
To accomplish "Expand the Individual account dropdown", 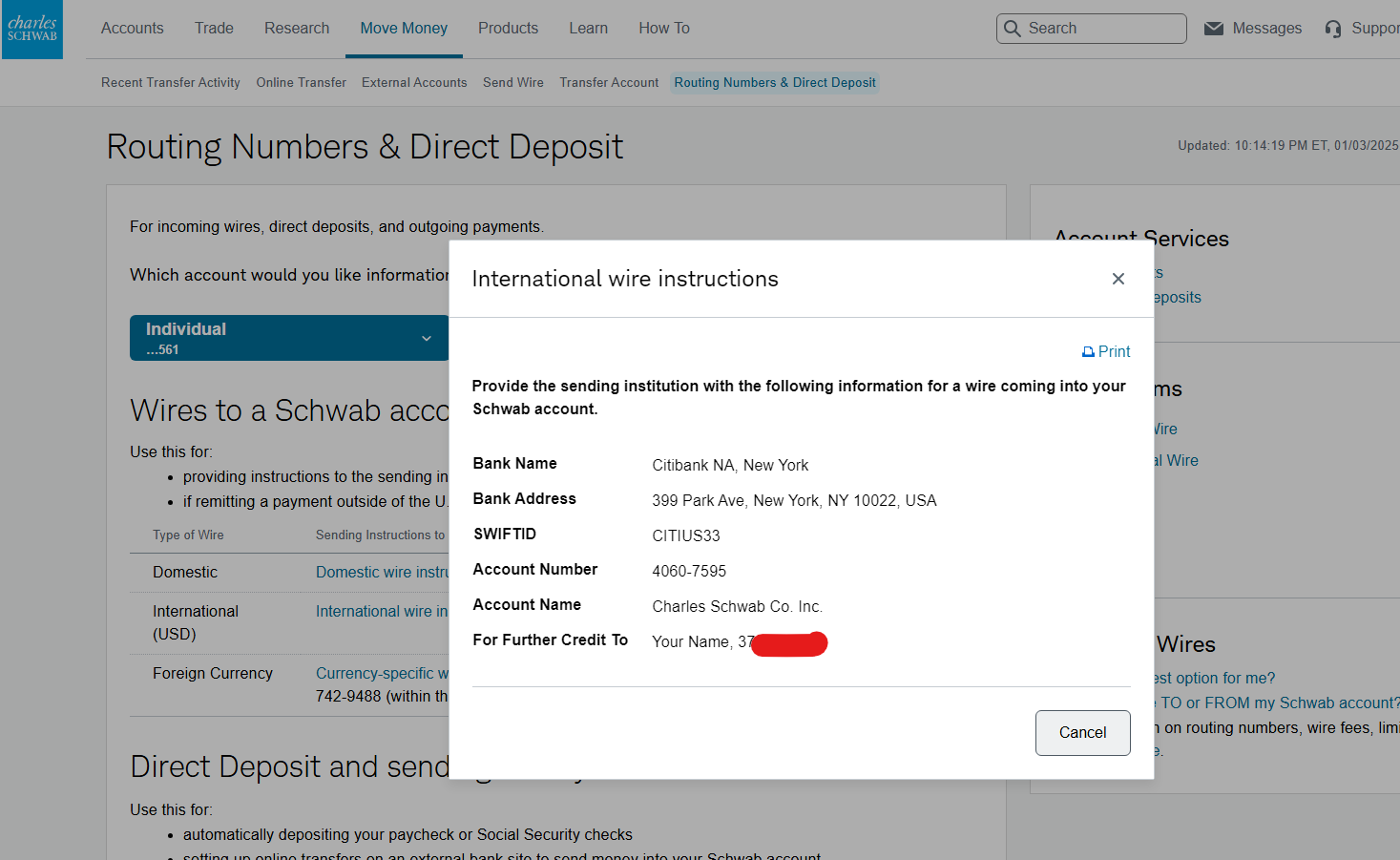I will [289, 338].
